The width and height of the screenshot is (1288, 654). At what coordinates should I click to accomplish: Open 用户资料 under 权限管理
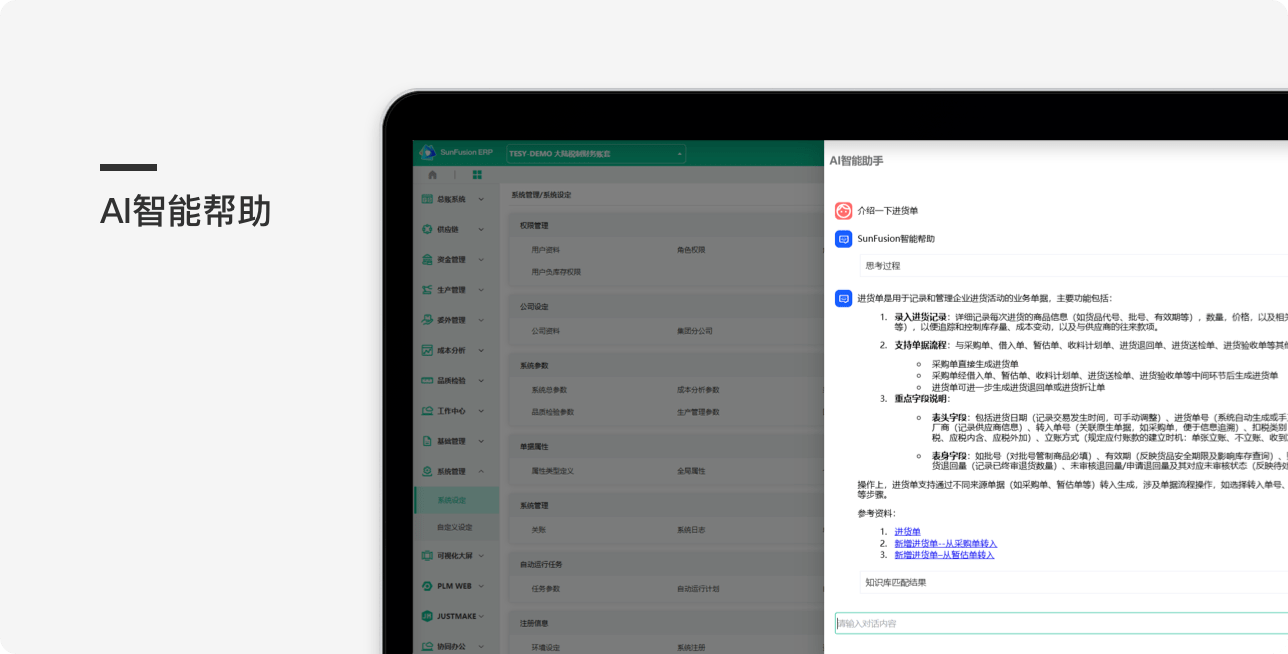pos(546,249)
